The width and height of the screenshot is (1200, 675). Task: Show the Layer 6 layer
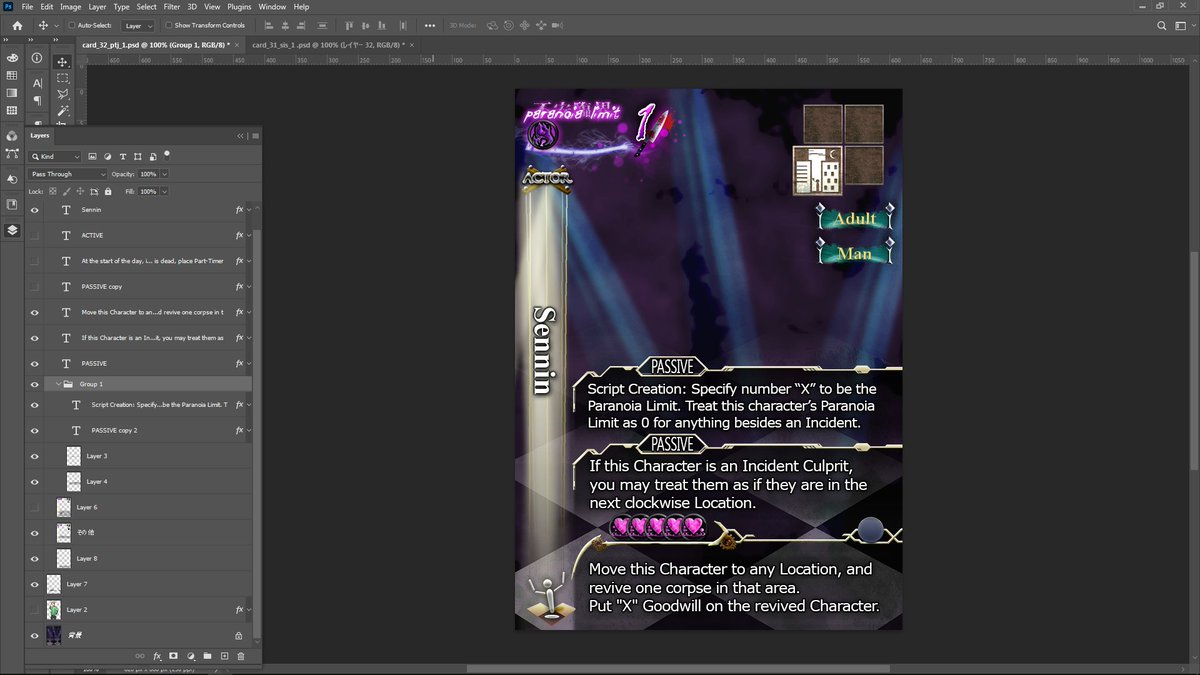click(35, 507)
